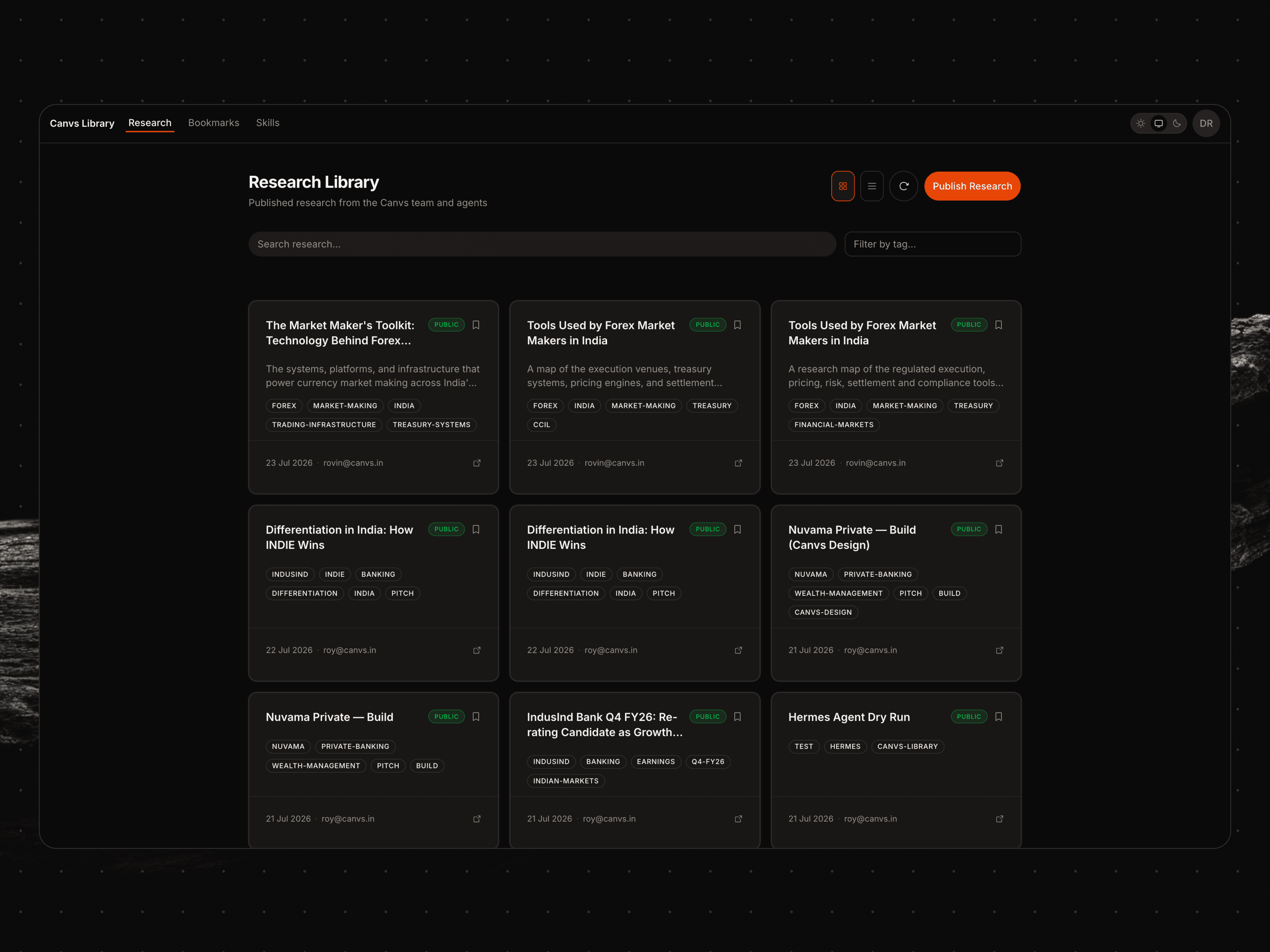Bookmark the Hermes Agent Dry Run card
The image size is (1270, 952).
pyautogui.click(x=998, y=717)
